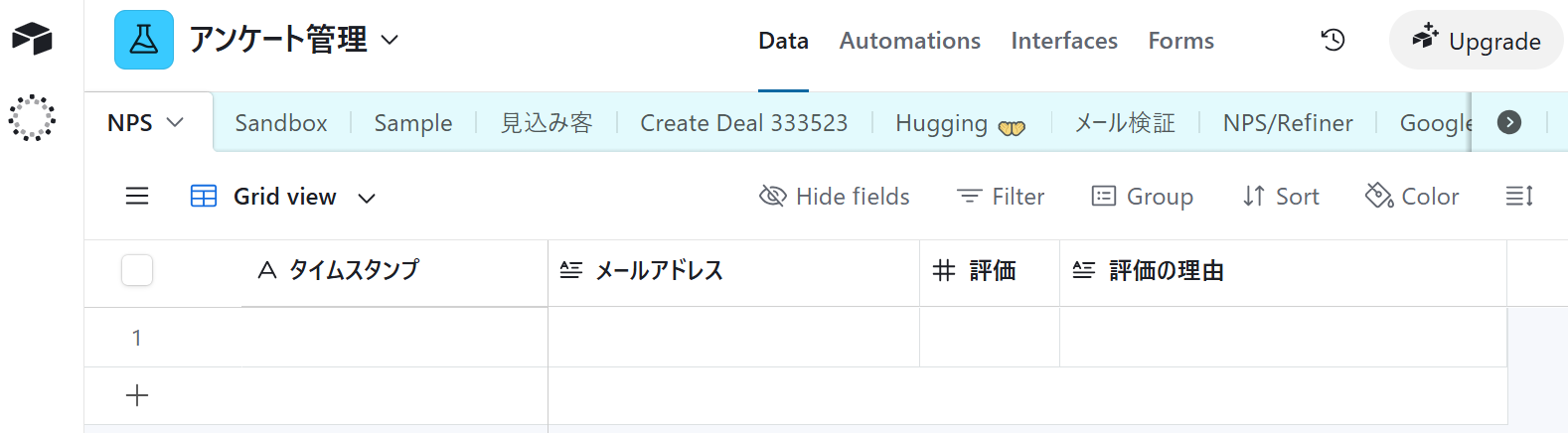The height and width of the screenshot is (433, 1568).
Task: Open the views sidebar hamburger icon
Action: pos(137,197)
